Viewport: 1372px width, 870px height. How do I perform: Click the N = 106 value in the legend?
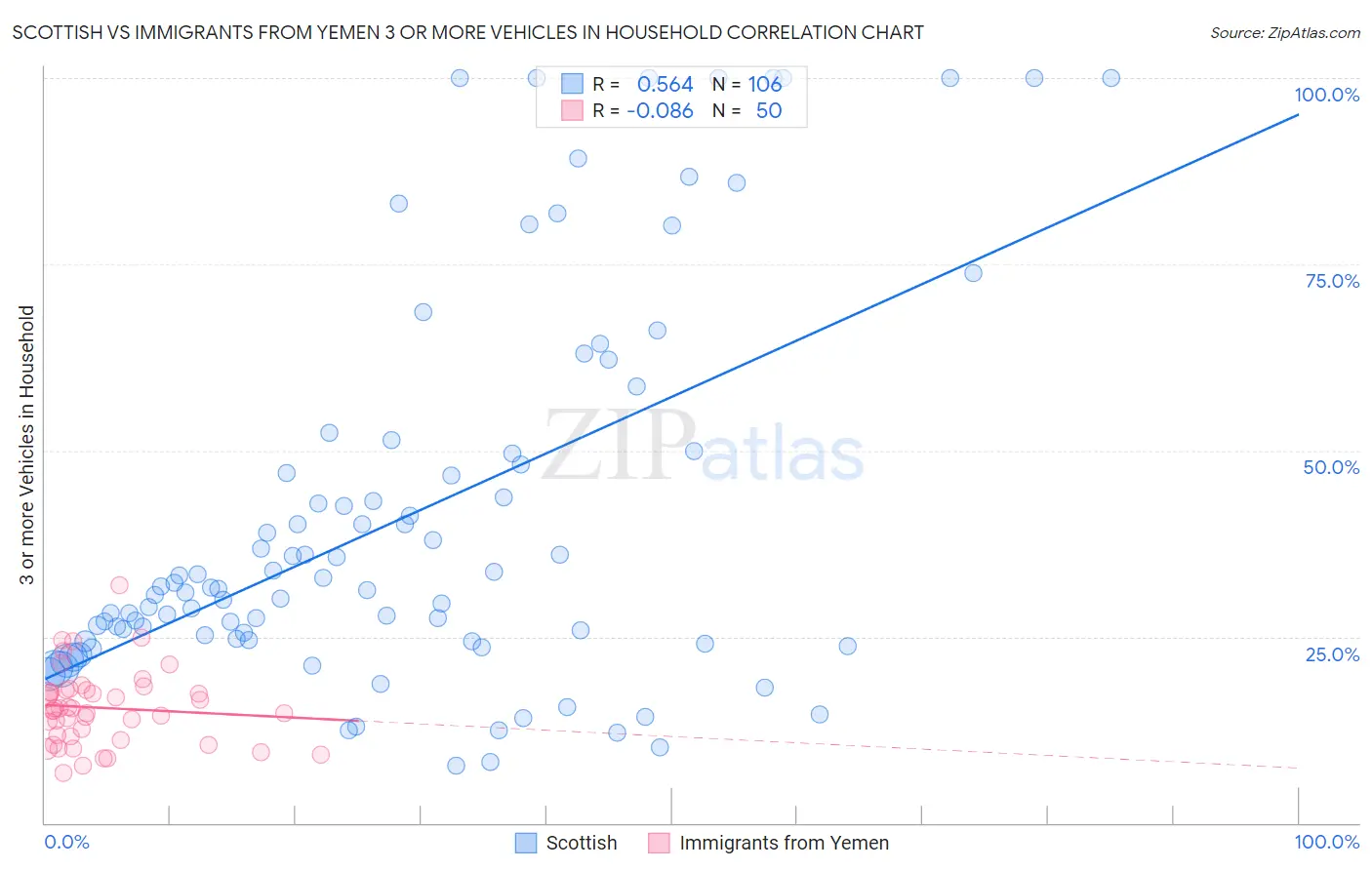pyautogui.click(x=747, y=84)
